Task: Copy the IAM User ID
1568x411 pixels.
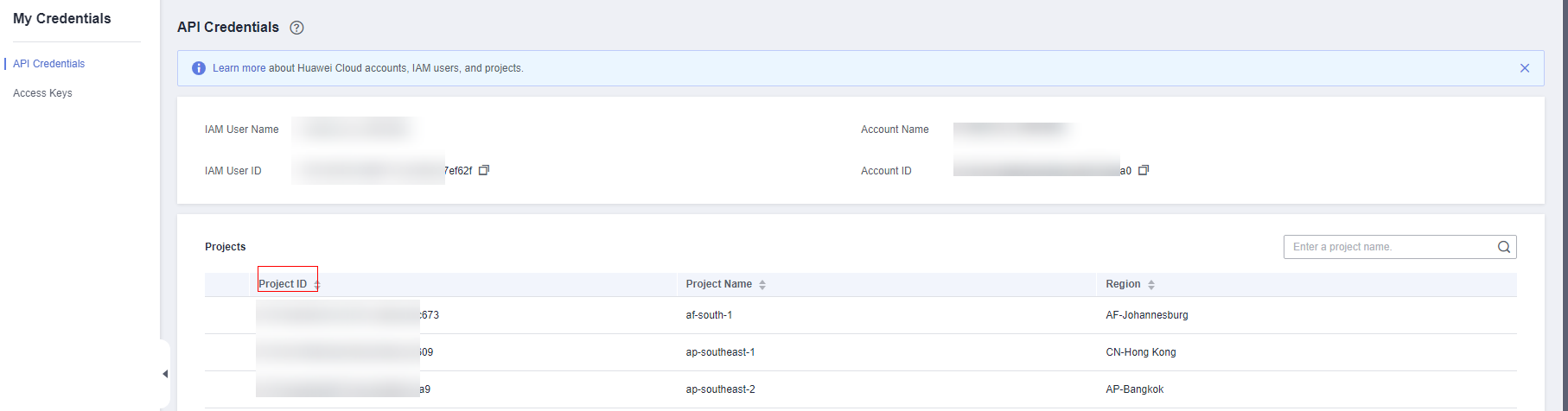Action: point(484,170)
